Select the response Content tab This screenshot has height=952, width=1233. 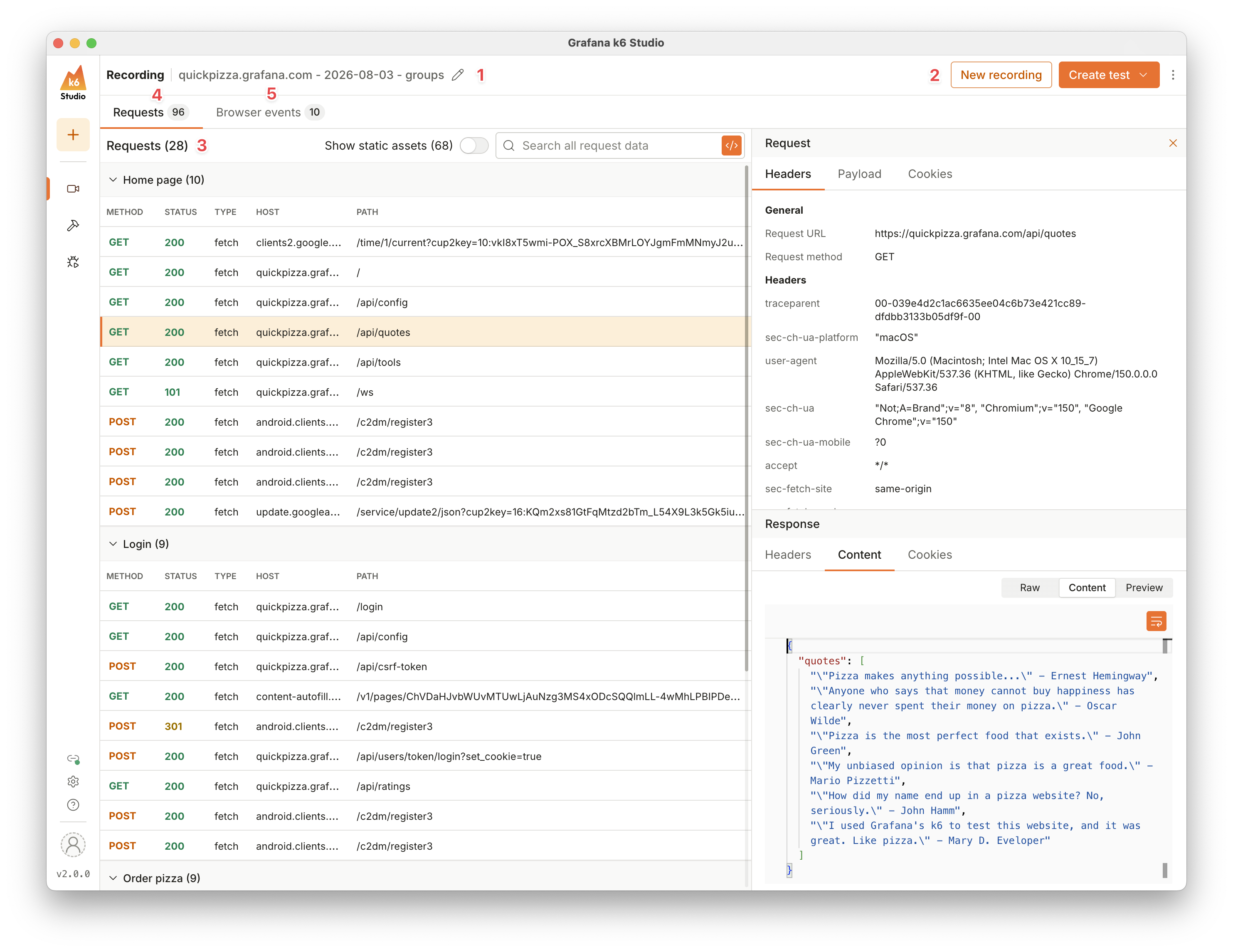click(x=859, y=555)
